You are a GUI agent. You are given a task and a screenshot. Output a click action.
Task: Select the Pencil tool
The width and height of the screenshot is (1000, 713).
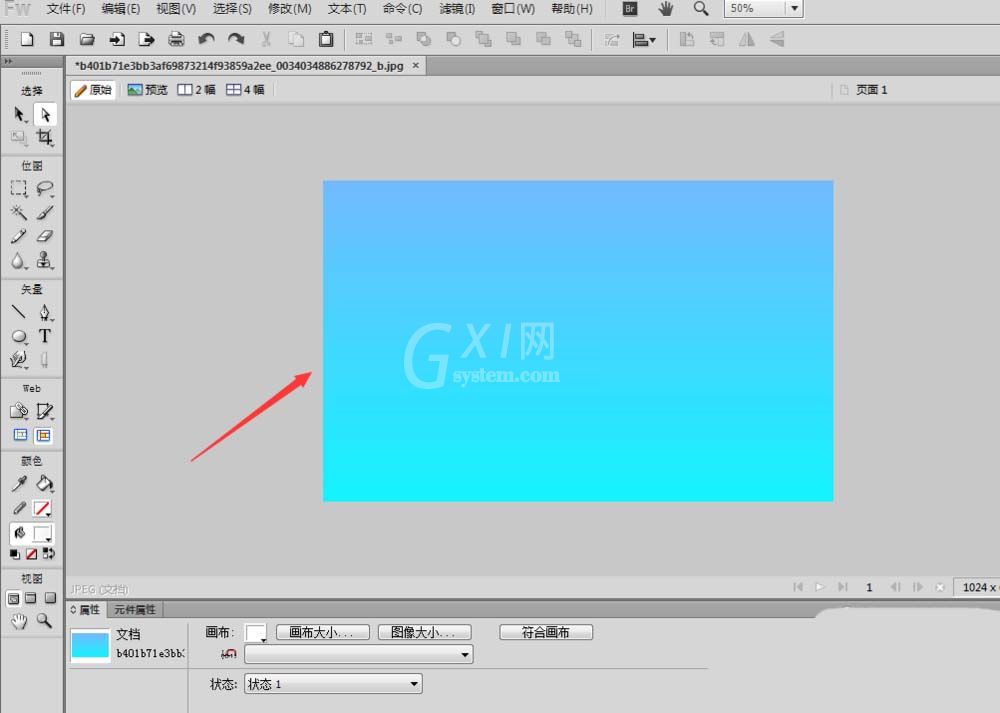click(19, 236)
